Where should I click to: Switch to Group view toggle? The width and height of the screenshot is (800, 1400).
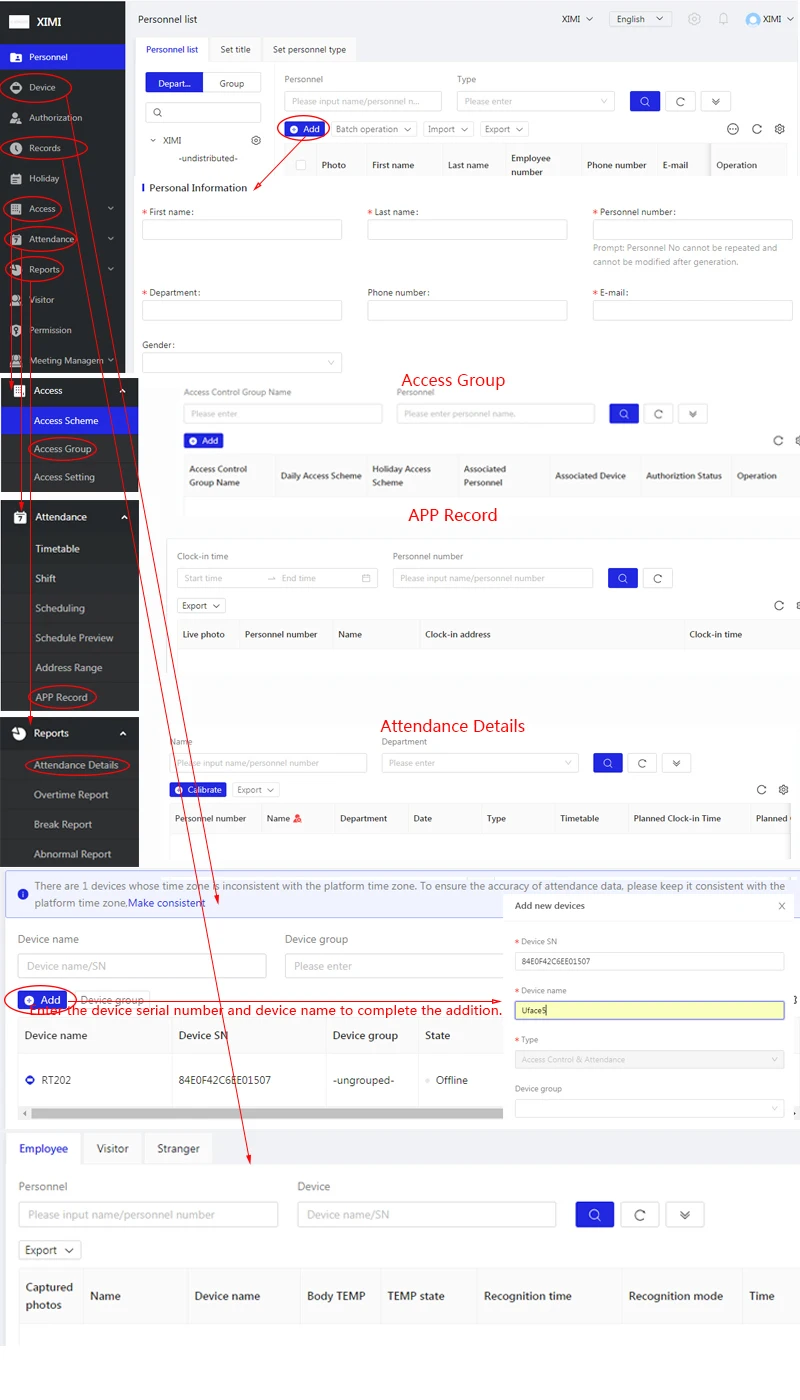pyautogui.click(x=232, y=84)
